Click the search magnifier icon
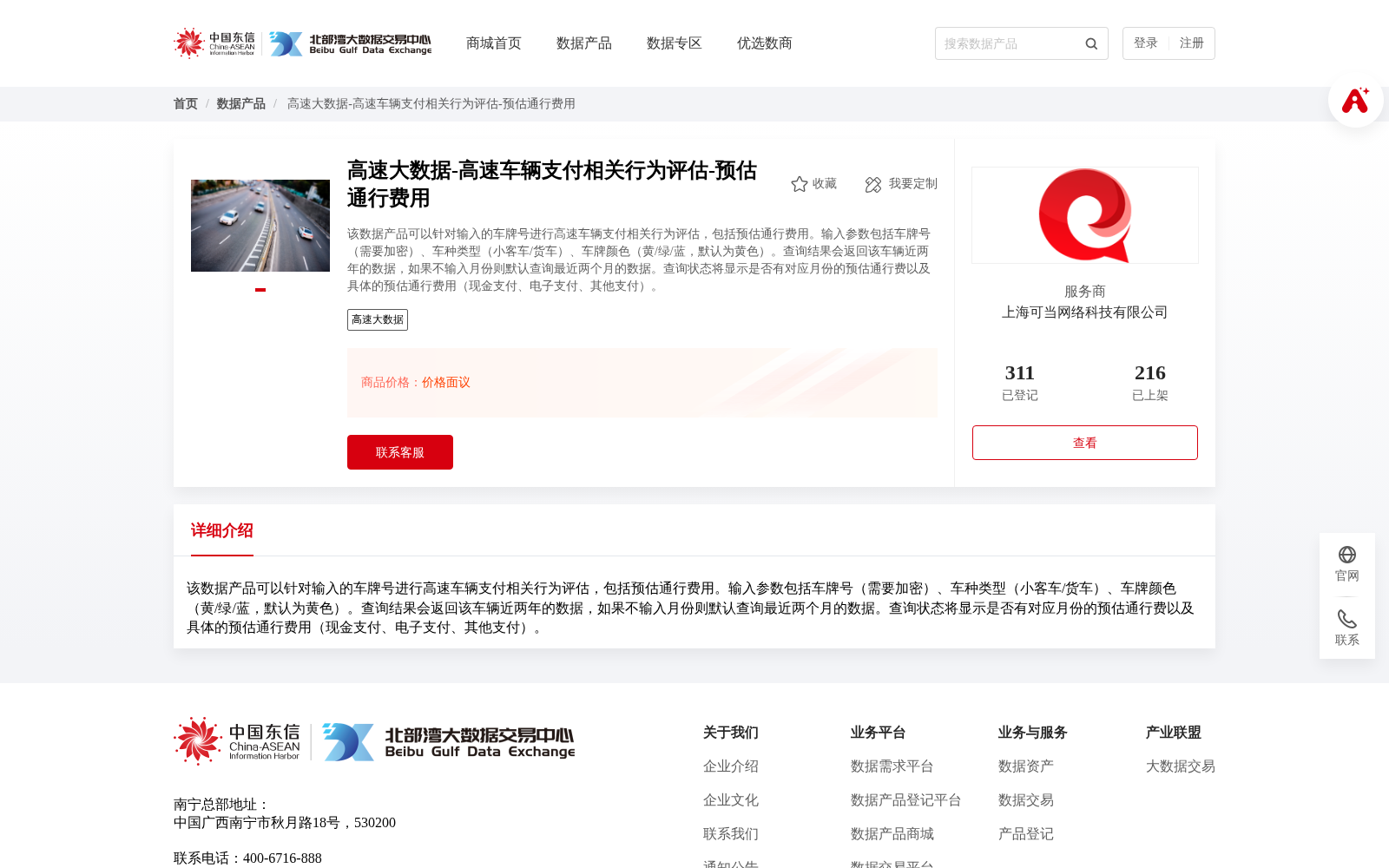This screenshot has height=868, width=1389. [x=1091, y=43]
